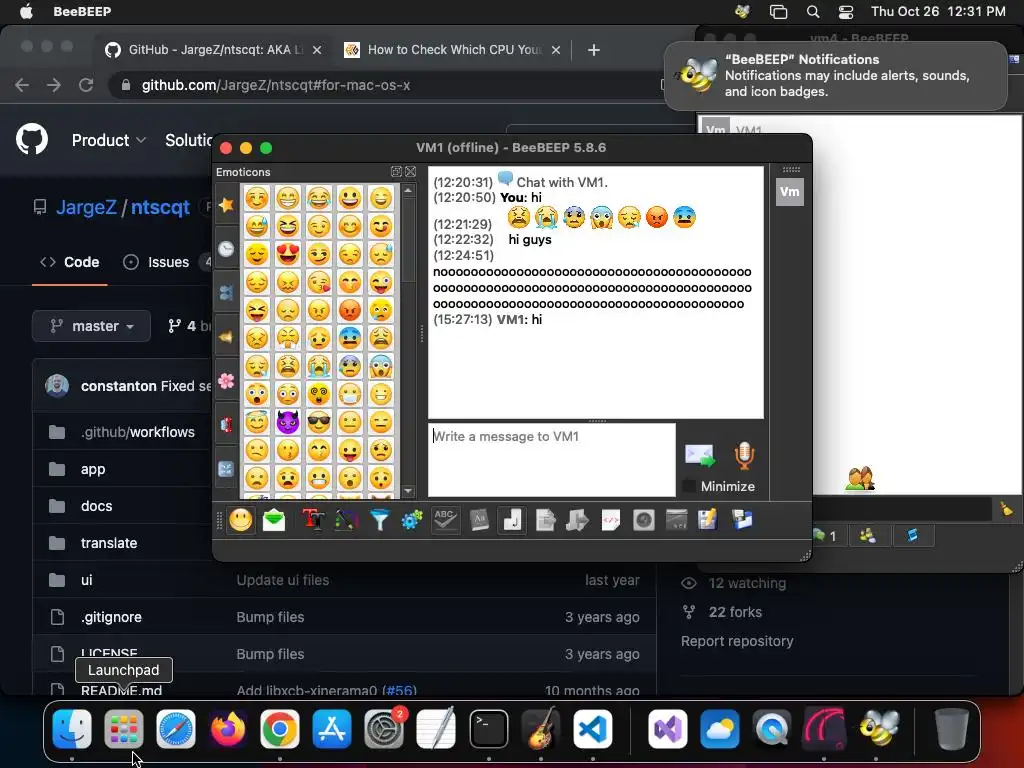
Task: Click the '22 forks' link
Action: tap(735, 612)
